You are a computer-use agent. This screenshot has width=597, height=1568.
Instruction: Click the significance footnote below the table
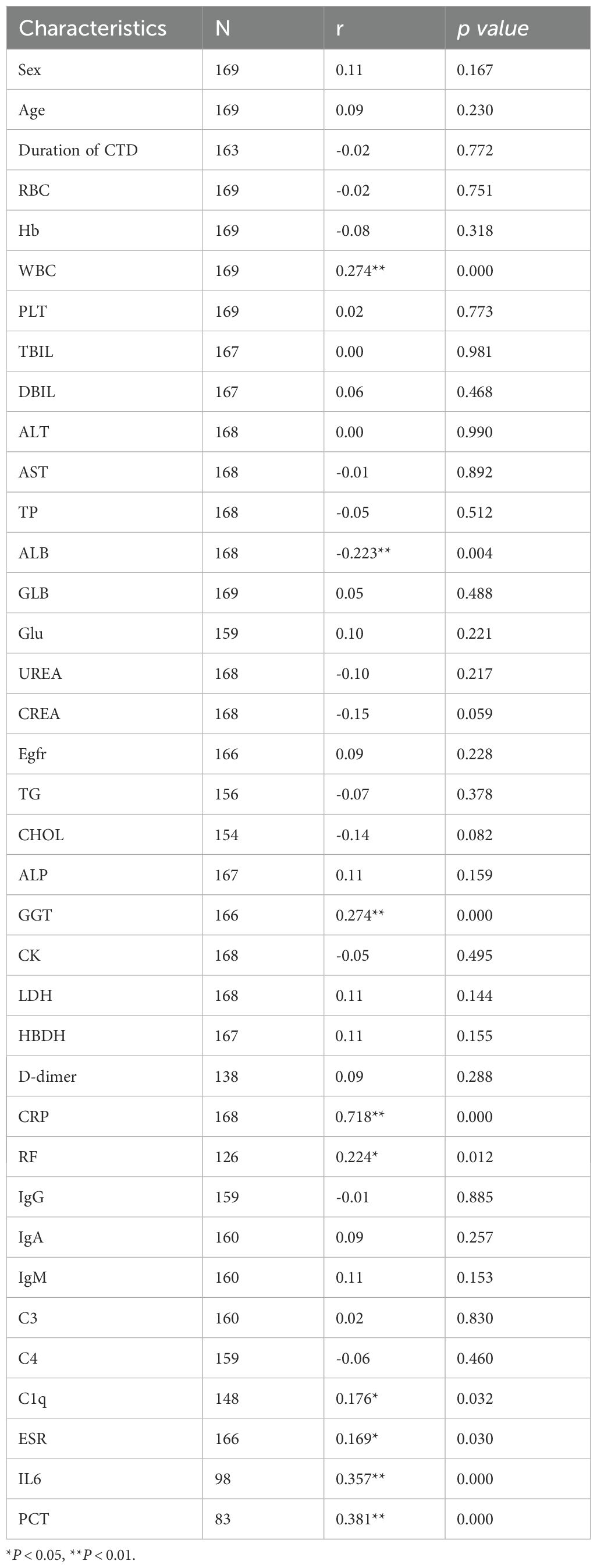(x=70, y=1555)
